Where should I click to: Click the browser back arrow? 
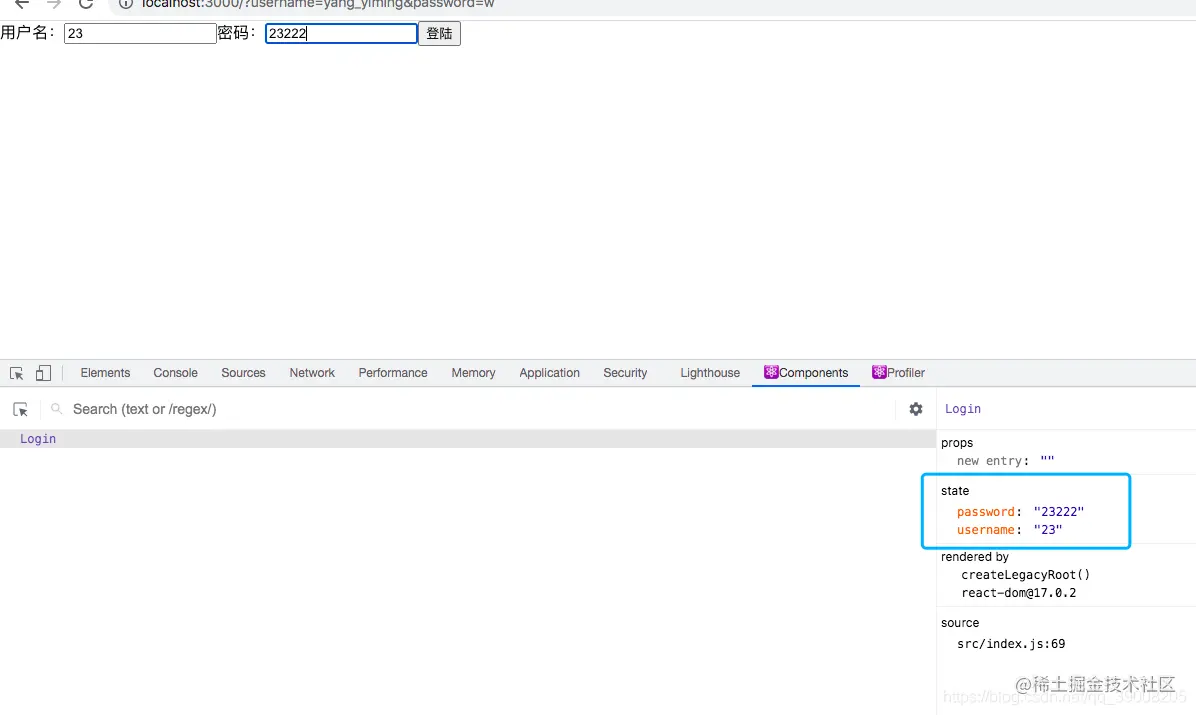[21, 4]
